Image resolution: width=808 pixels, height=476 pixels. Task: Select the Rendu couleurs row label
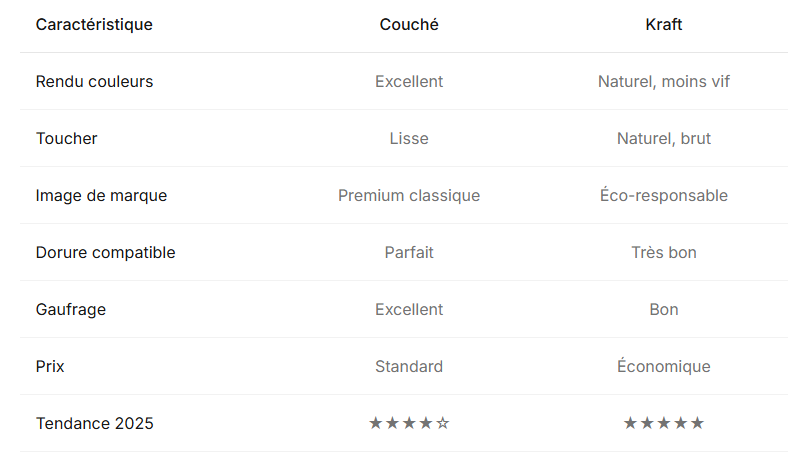[94, 81]
